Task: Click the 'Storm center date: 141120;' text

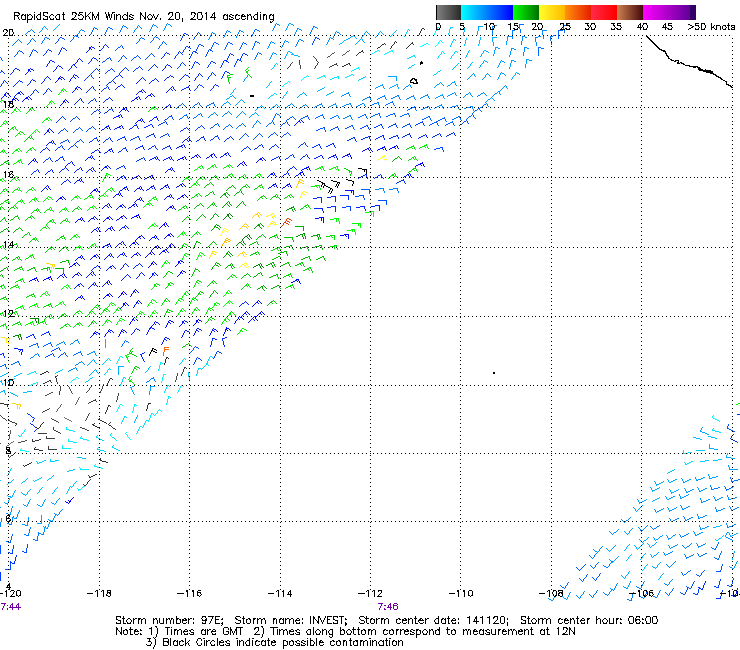Action: [x=433, y=620]
